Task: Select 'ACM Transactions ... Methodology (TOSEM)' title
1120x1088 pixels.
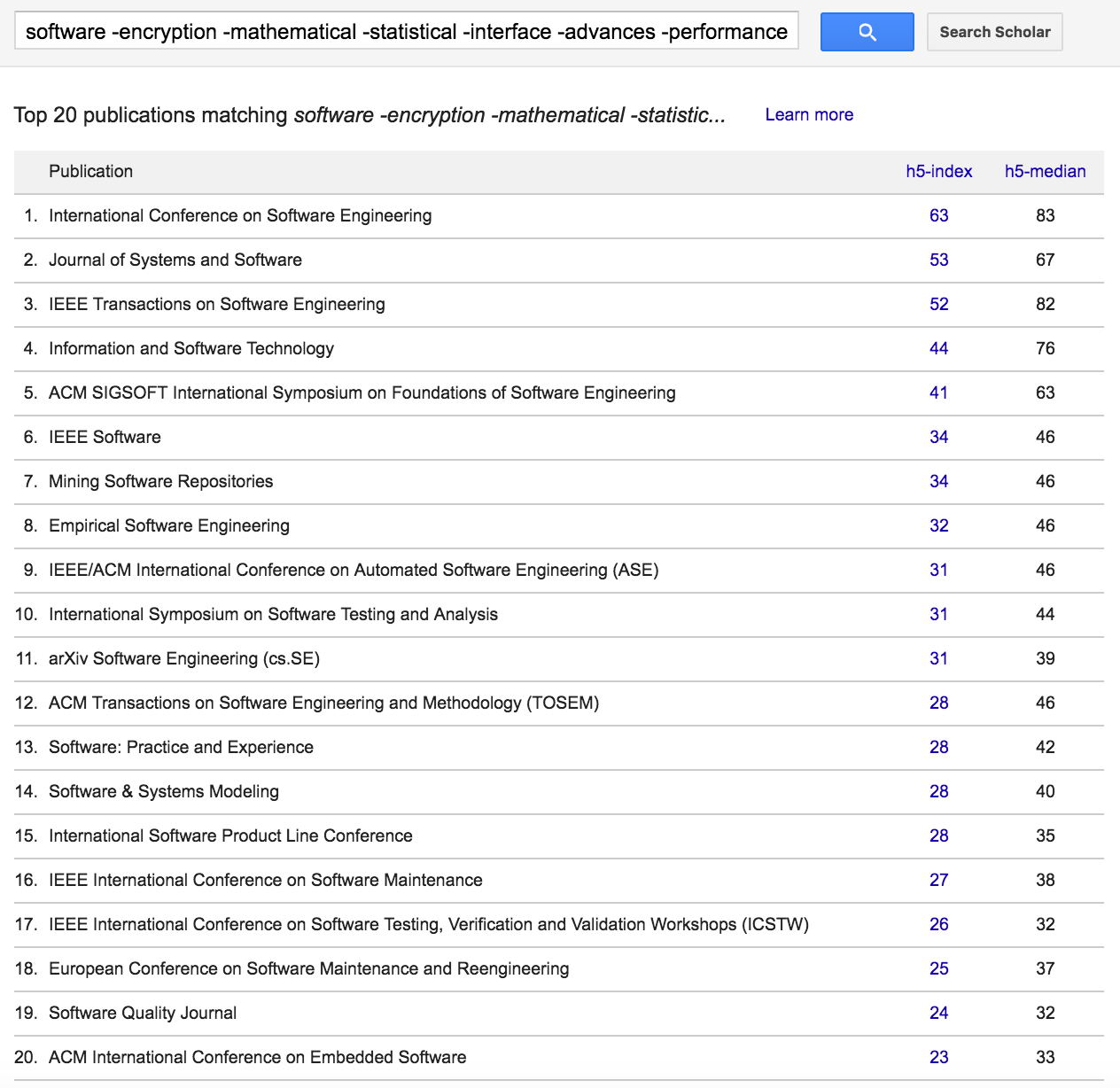Action: click(x=324, y=703)
